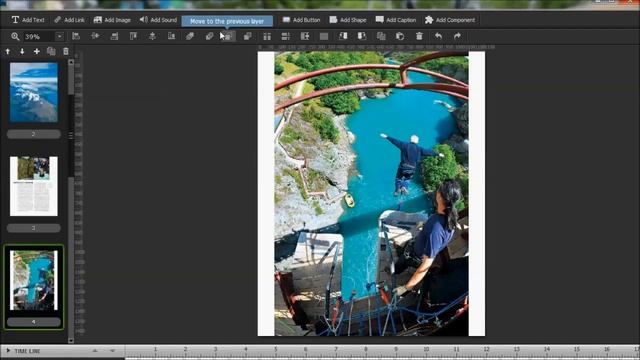Image resolution: width=640 pixels, height=360 pixels.
Task: Click the Add Text button
Action: coord(28,20)
